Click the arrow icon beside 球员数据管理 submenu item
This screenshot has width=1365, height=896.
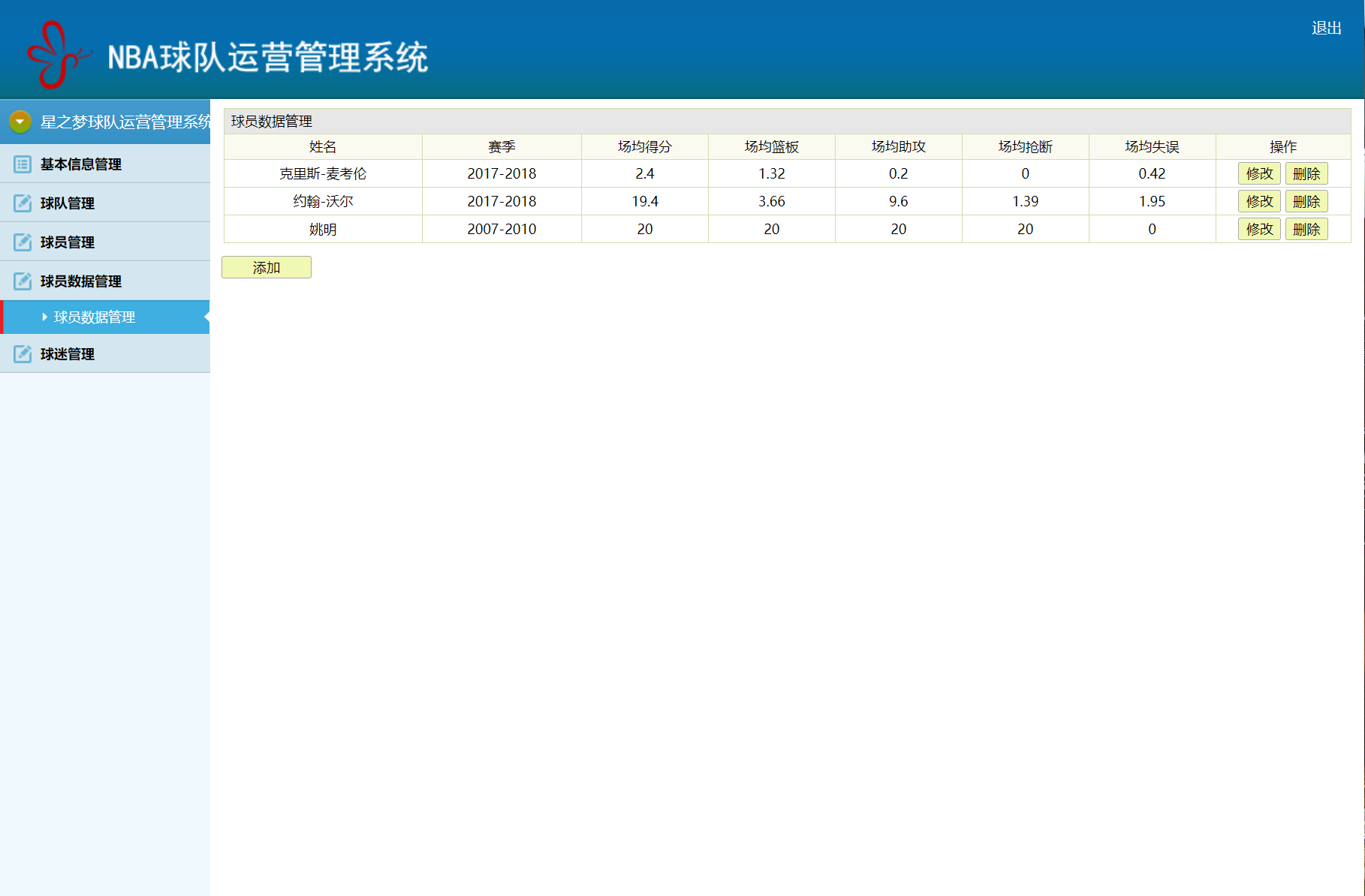tap(44, 317)
